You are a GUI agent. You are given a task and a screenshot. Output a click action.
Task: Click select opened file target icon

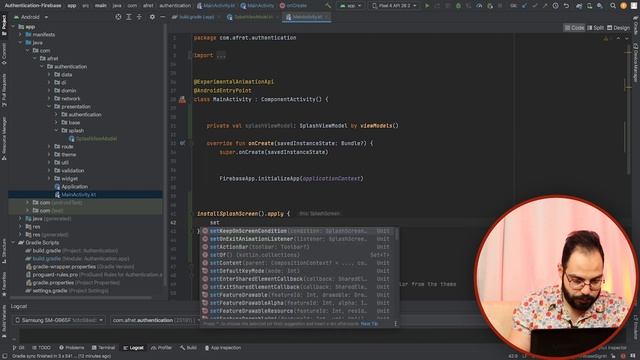[118, 17]
